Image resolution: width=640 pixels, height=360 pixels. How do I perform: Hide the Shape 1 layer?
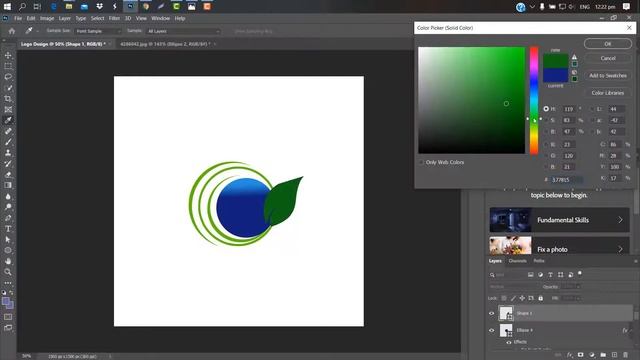point(491,313)
